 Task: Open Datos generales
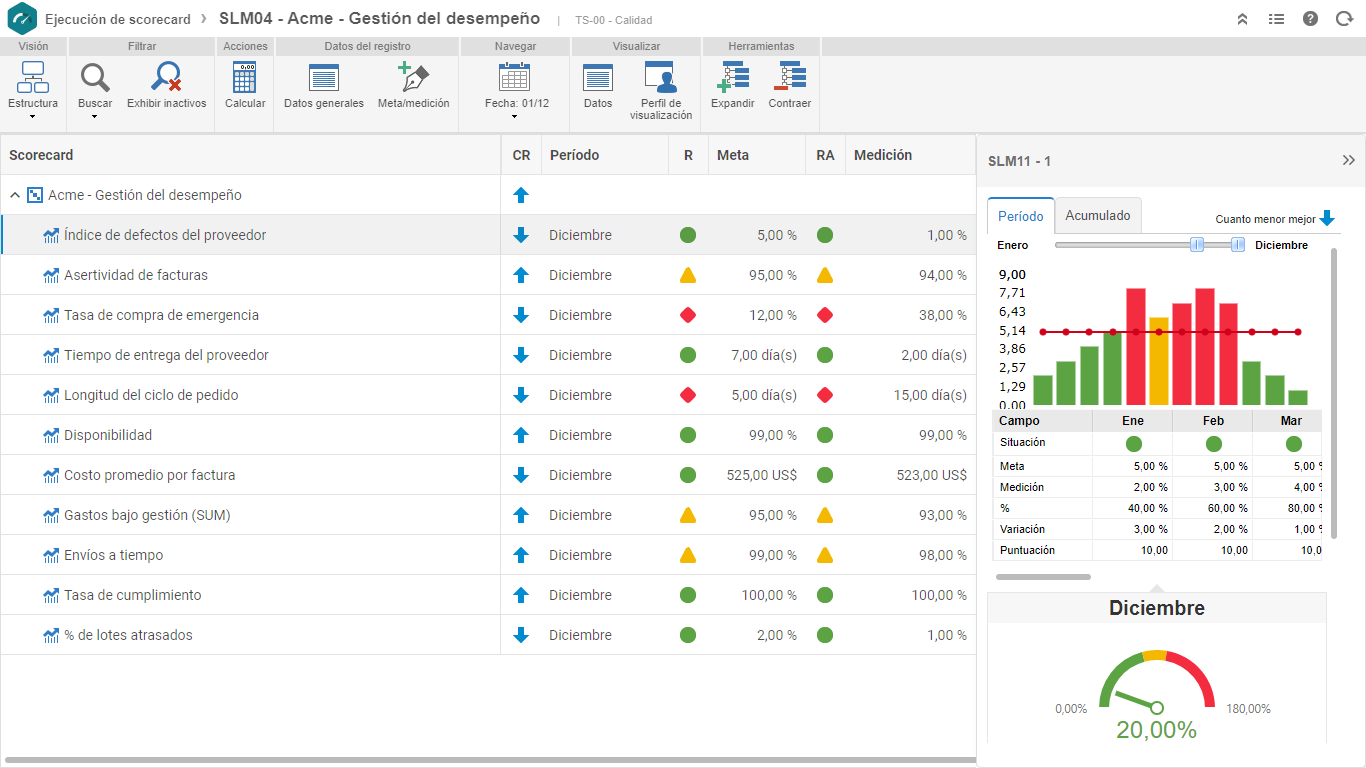(324, 78)
